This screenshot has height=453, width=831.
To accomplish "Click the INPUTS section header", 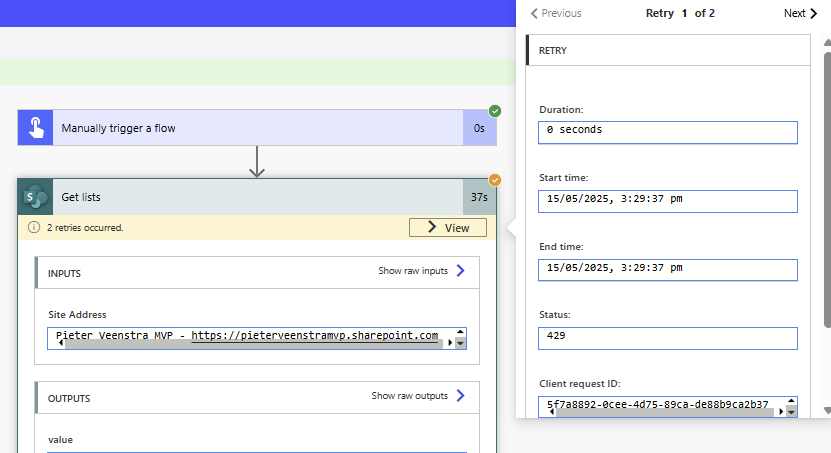I will (x=258, y=273).
